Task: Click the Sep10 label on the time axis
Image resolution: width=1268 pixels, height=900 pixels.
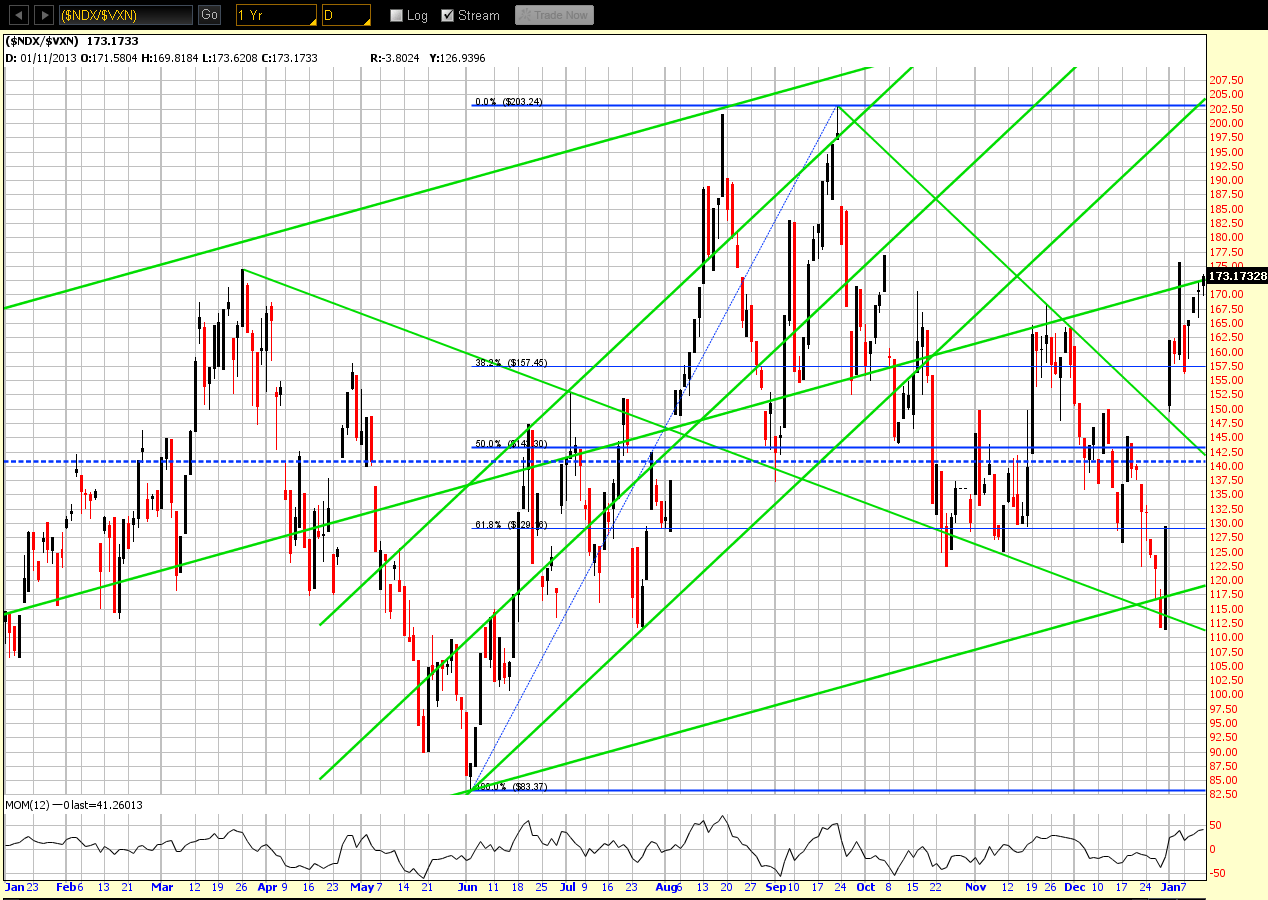Action: click(x=782, y=887)
